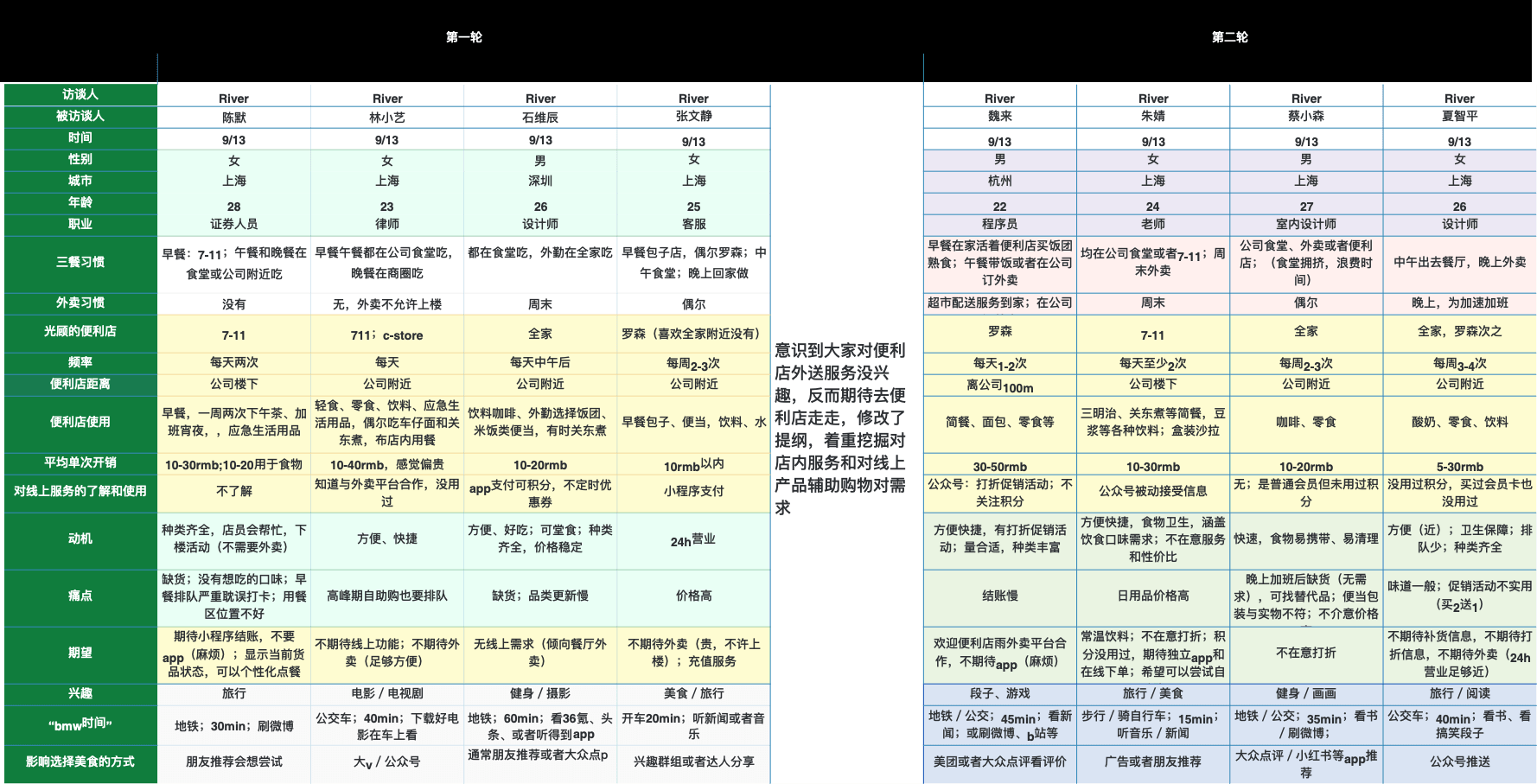Screen dimensions: 1537x784
Task: Click the 深圳 city cell
Action: point(540,181)
